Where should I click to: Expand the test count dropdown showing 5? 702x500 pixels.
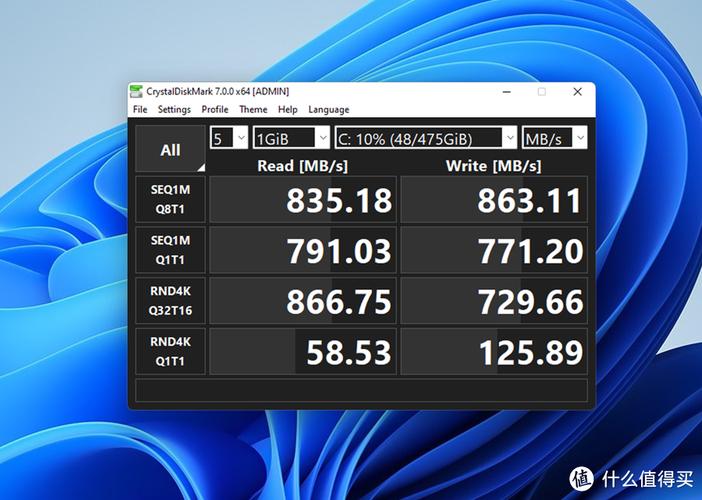tap(229, 137)
